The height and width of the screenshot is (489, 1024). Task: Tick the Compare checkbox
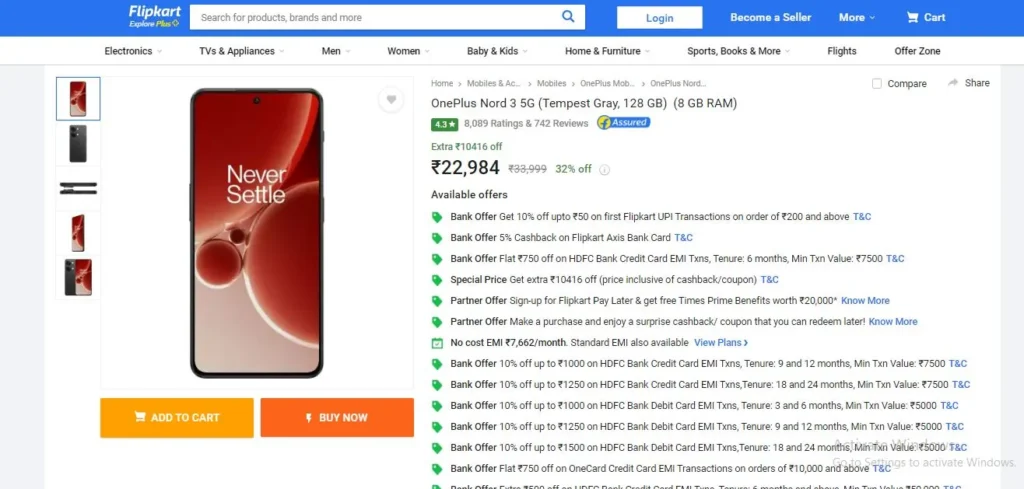[x=877, y=84]
